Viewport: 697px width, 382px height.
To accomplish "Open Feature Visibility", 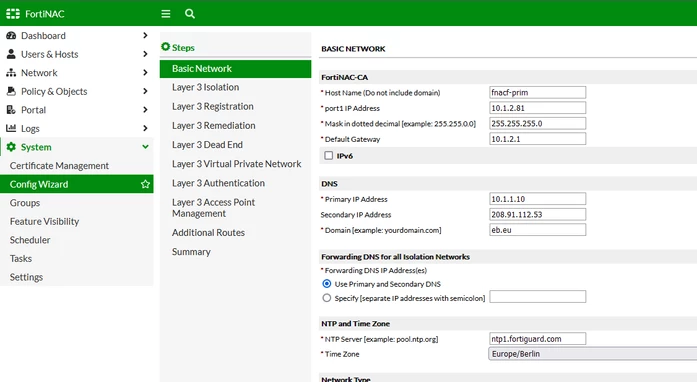I will 44,221.
